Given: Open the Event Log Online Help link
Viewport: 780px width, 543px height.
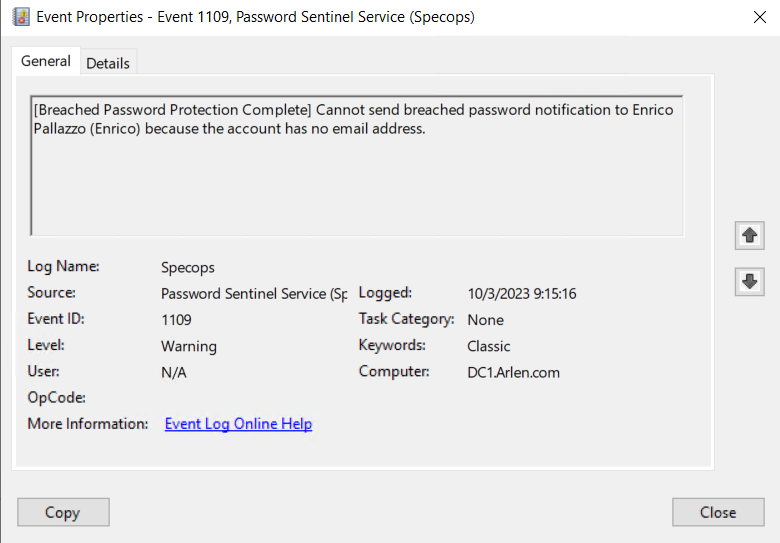Looking at the screenshot, I should 238,424.
